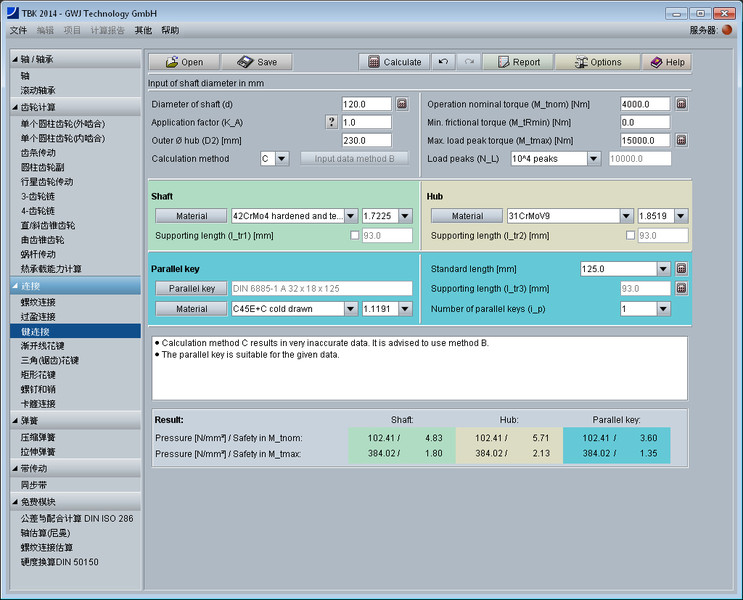Open calculator for operation nominal torque
743x600 pixels.
tap(681, 104)
